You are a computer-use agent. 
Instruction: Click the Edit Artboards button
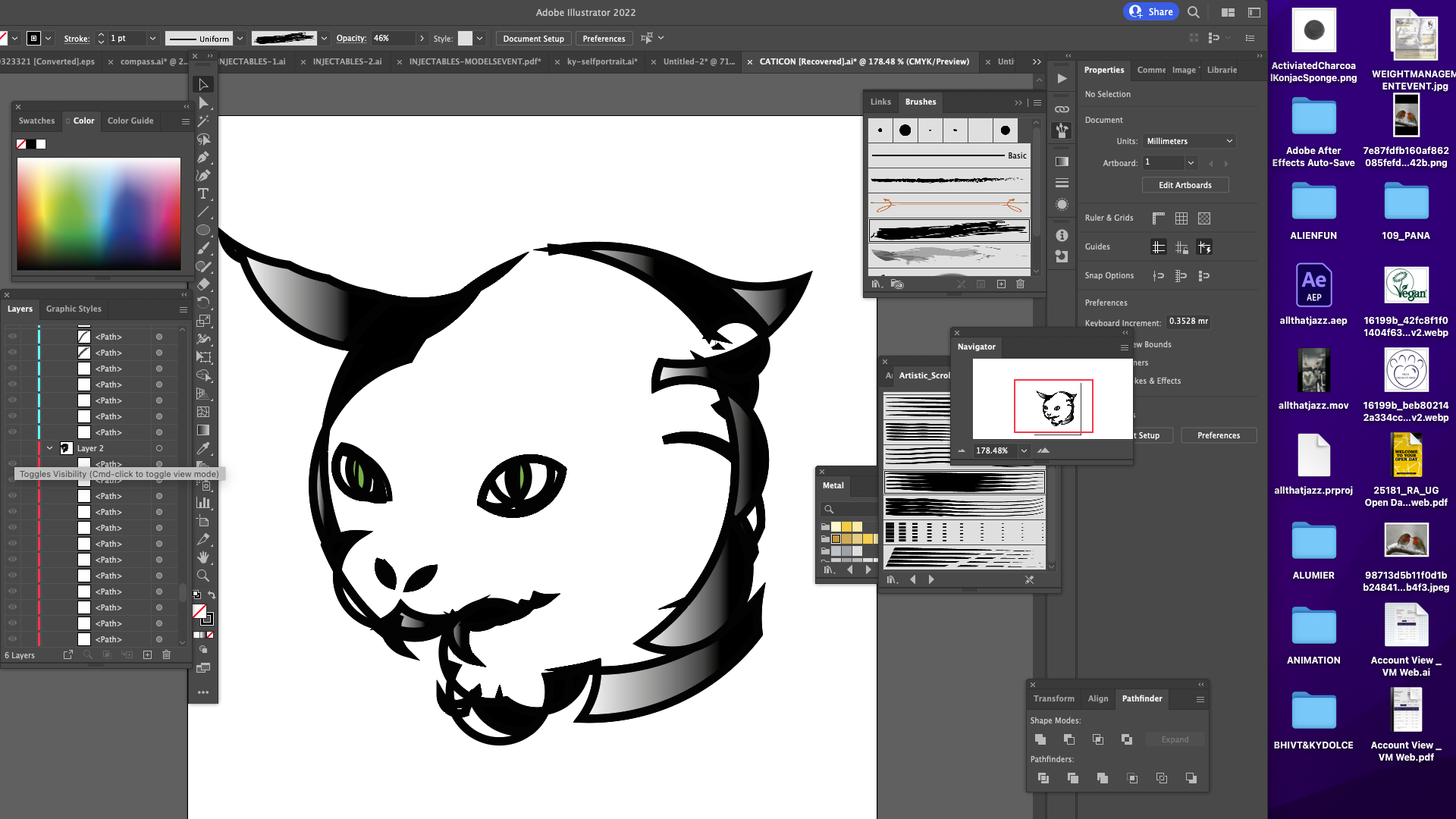click(x=1185, y=185)
